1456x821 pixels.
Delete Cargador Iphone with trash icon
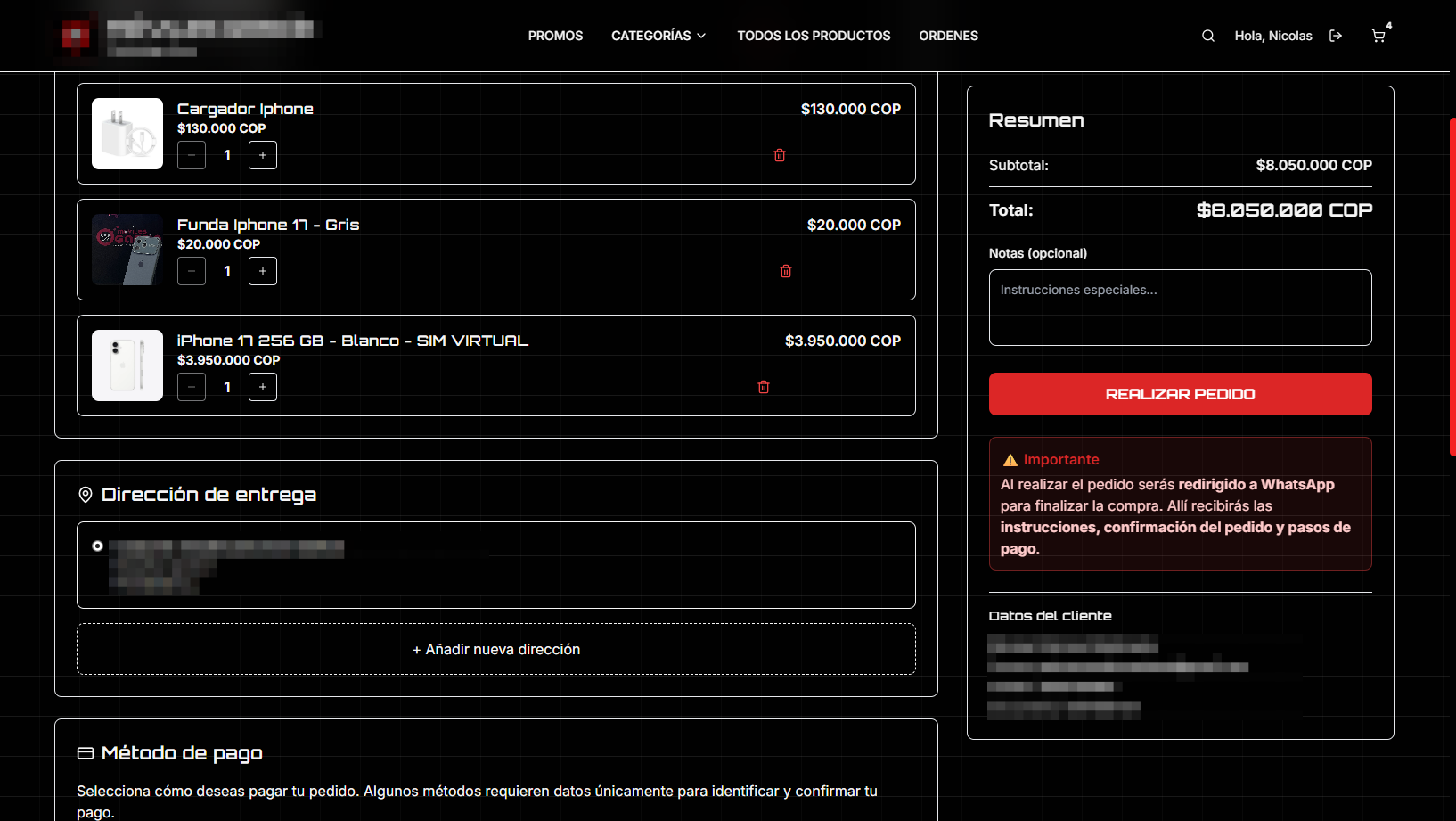pos(780,155)
